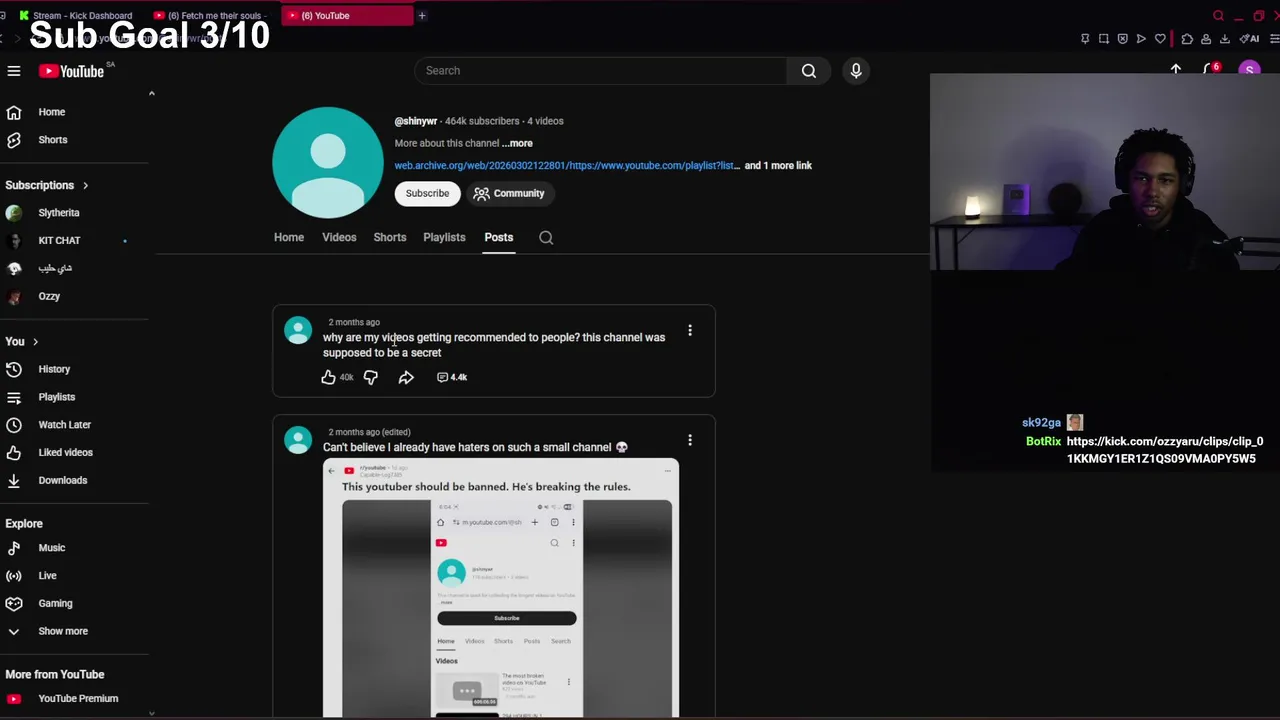Select the channel Posts tab

pos(499,237)
